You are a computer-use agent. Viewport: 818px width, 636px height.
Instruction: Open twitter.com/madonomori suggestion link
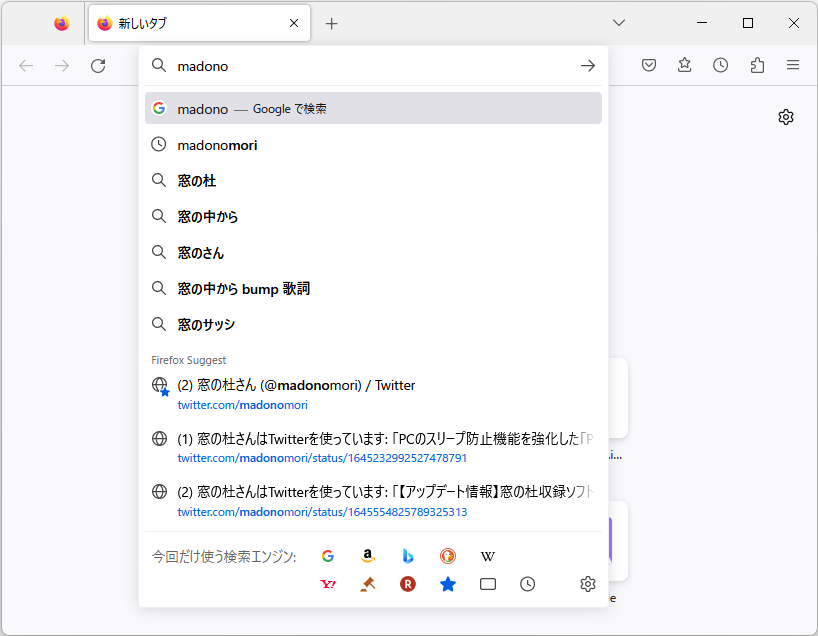click(242, 405)
